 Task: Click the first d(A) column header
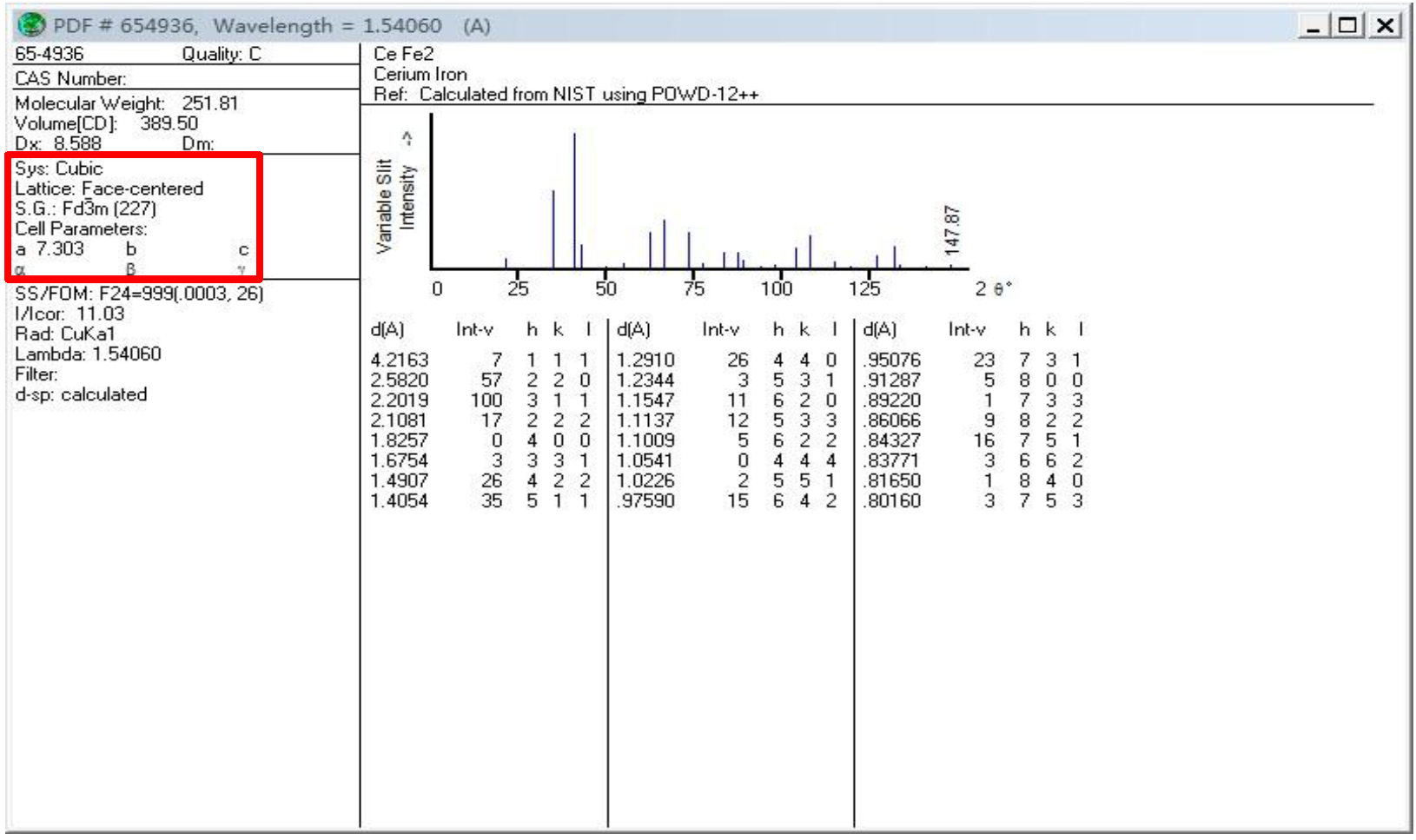tap(387, 329)
